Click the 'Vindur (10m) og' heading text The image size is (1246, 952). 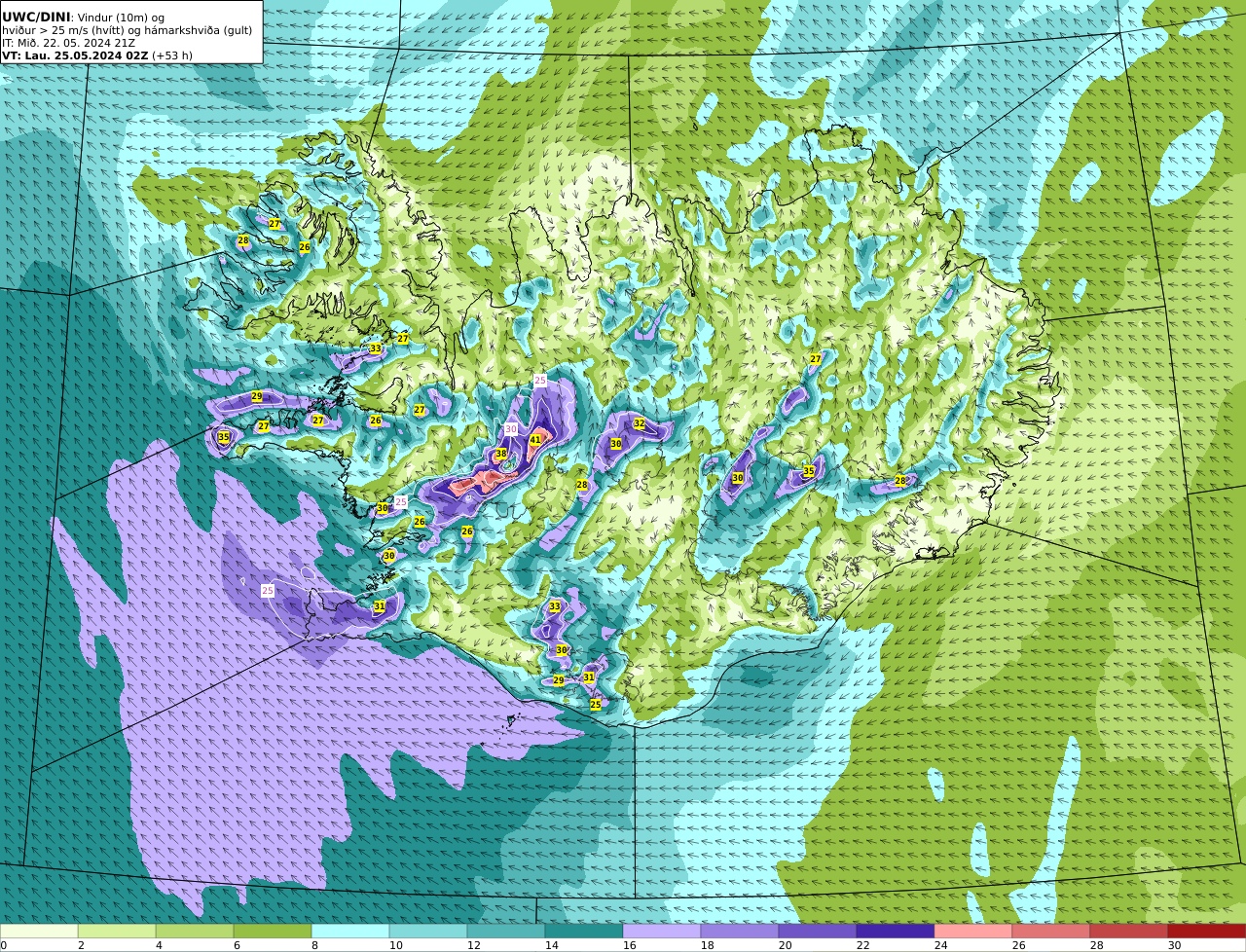tap(120, 18)
